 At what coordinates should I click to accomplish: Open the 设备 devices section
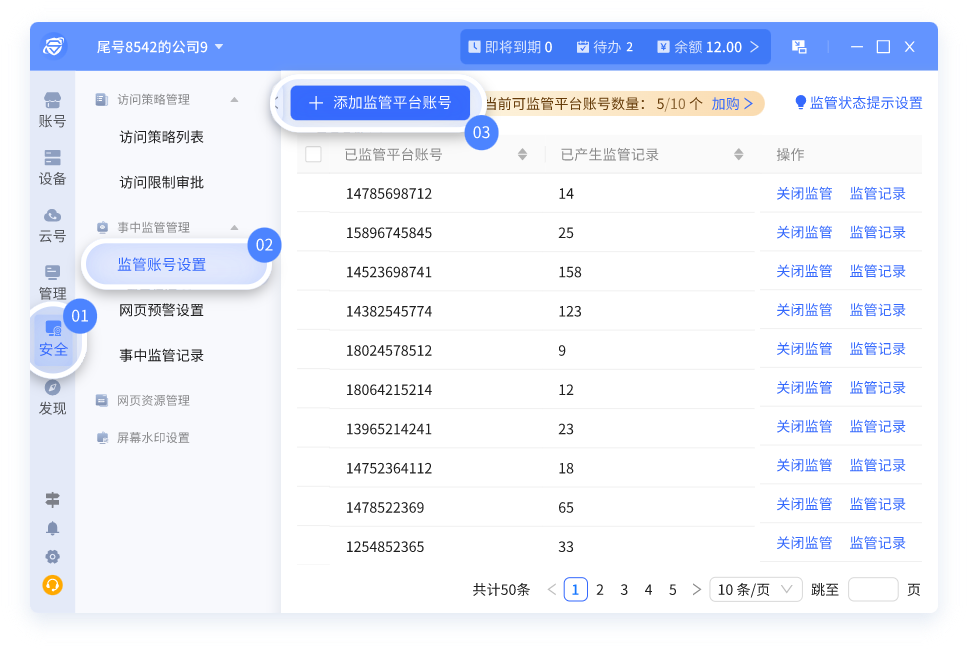point(52,167)
